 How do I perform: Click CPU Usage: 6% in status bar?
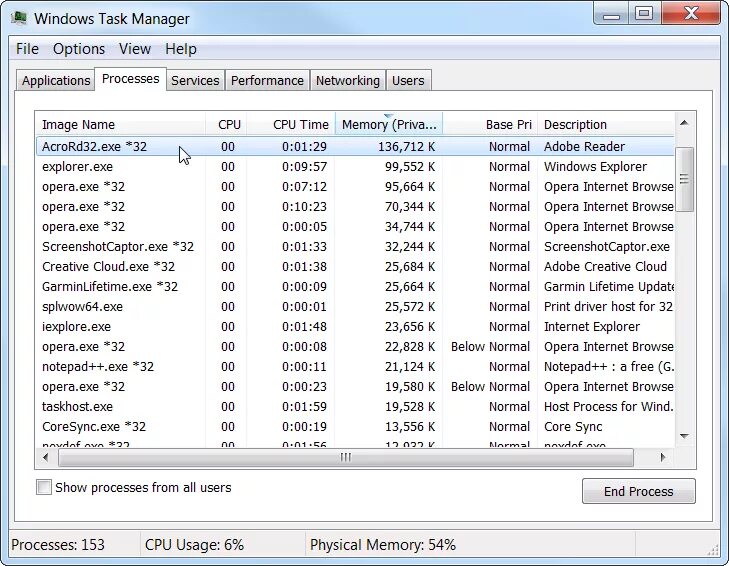[x=194, y=545]
